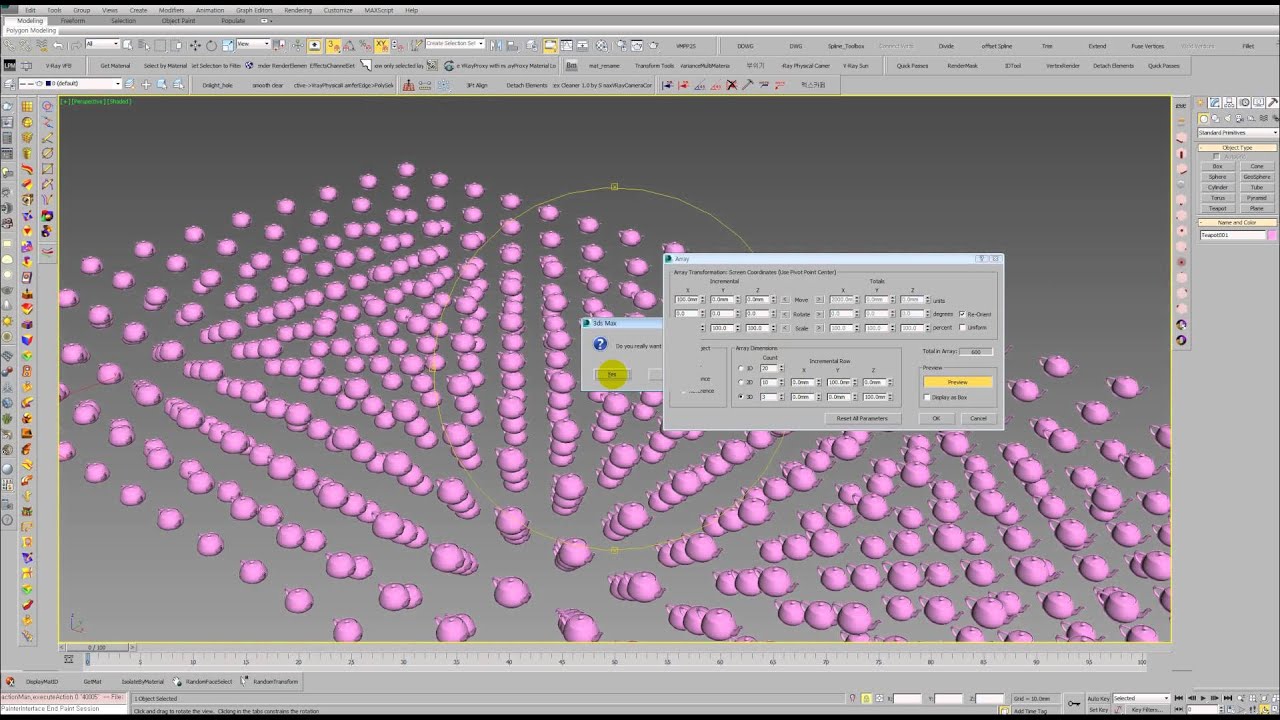The height and width of the screenshot is (720, 1280).
Task: Switch to Freeform ribbon tab
Action: coord(73,20)
